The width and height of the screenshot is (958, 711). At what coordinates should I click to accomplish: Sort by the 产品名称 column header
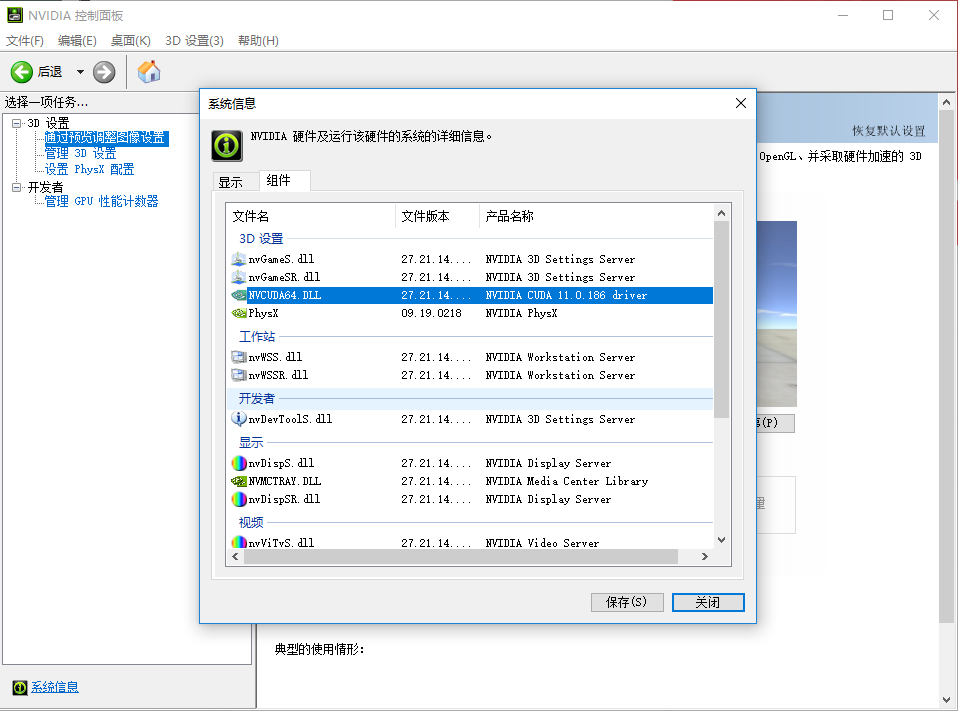click(x=596, y=216)
